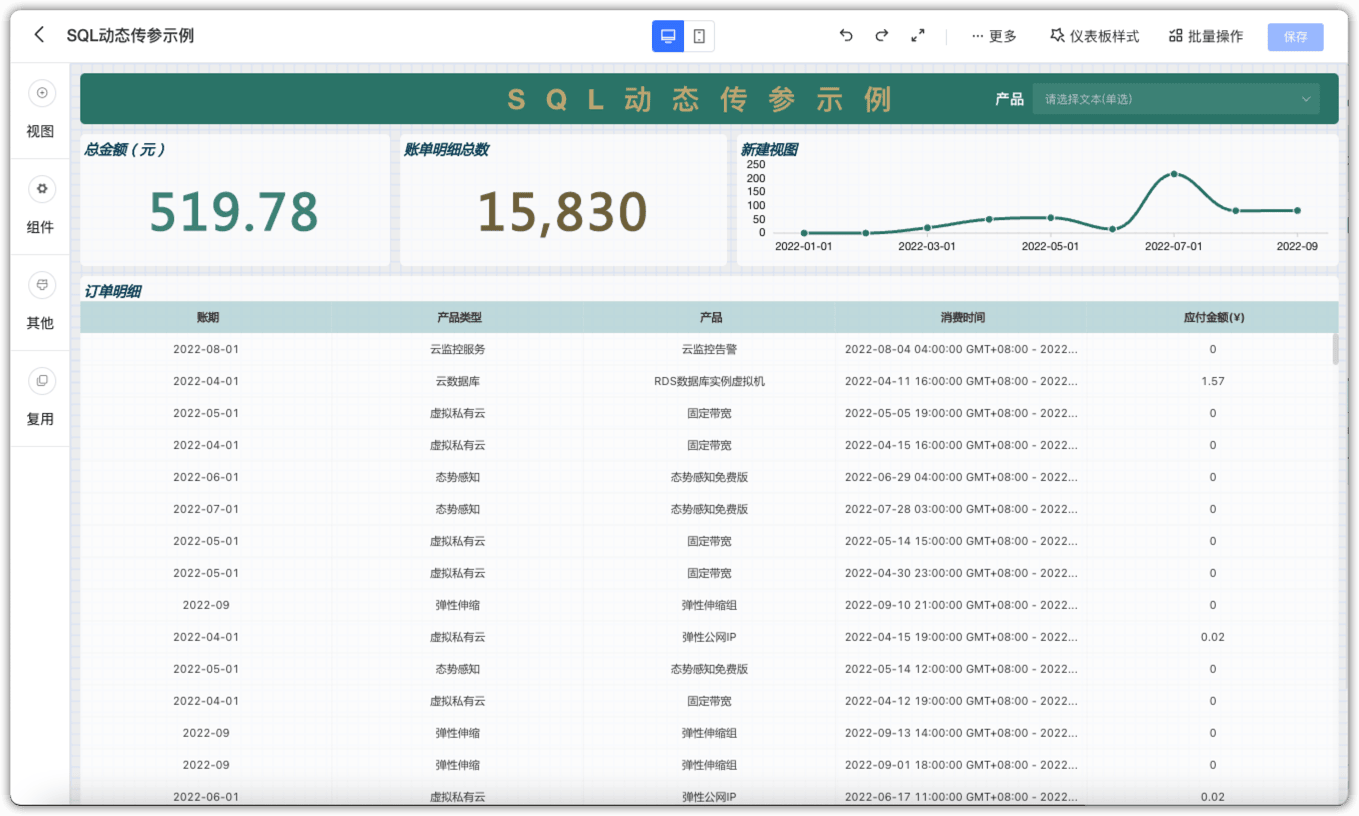Add a new 视图 from sidebar

point(41,110)
